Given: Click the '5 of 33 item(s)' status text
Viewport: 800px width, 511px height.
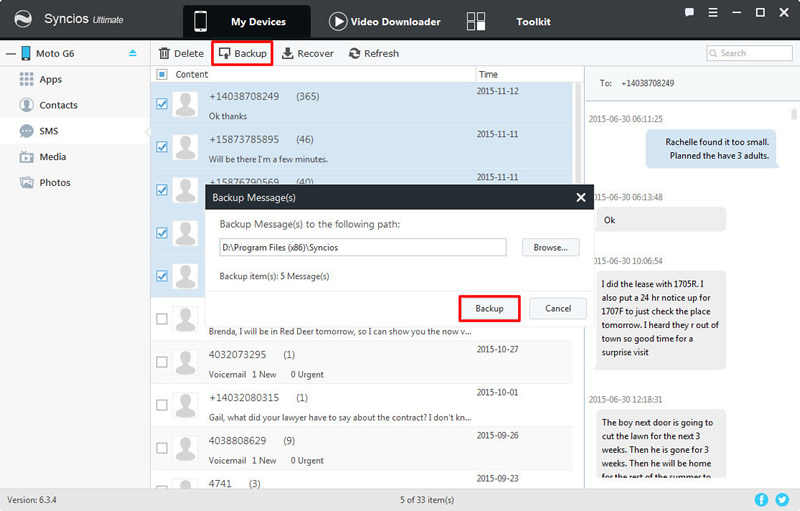Looking at the screenshot, I should [x=427, y=500].
